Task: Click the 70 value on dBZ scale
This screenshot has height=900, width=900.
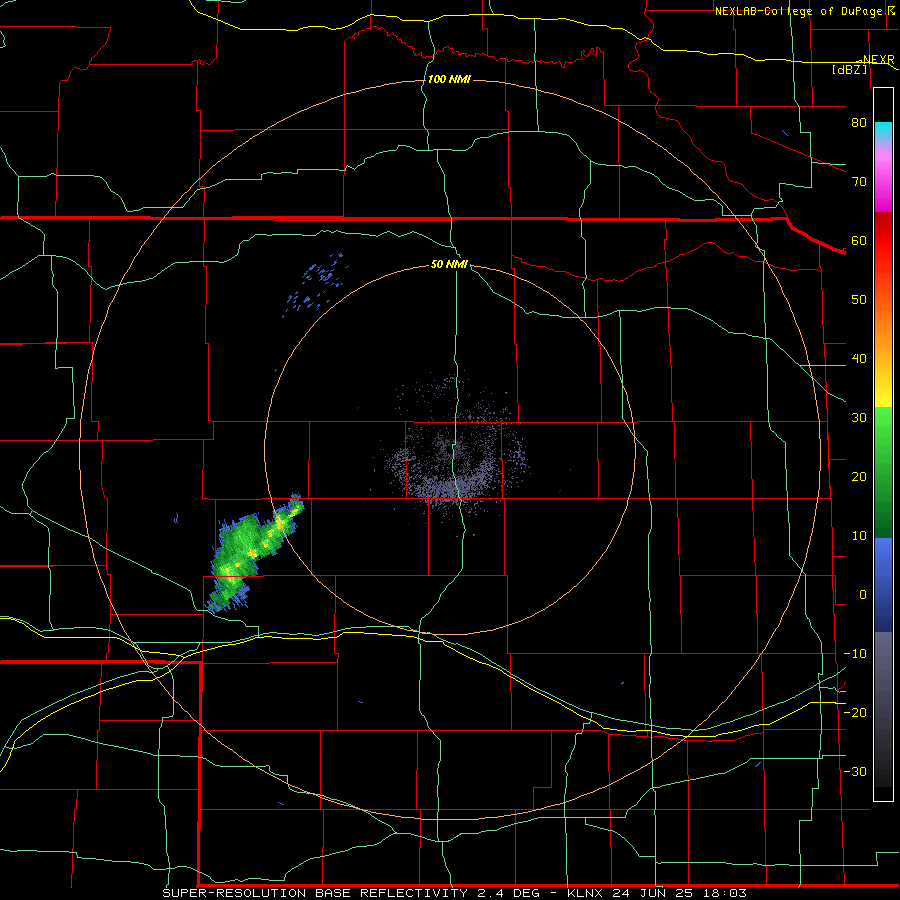Action: coord(859,181)
